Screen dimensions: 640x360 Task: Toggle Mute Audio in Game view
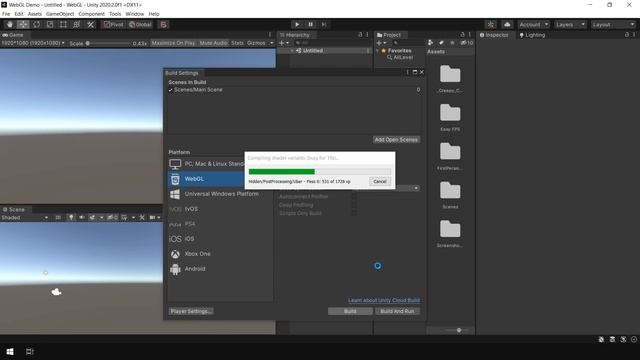pos(213,43)
